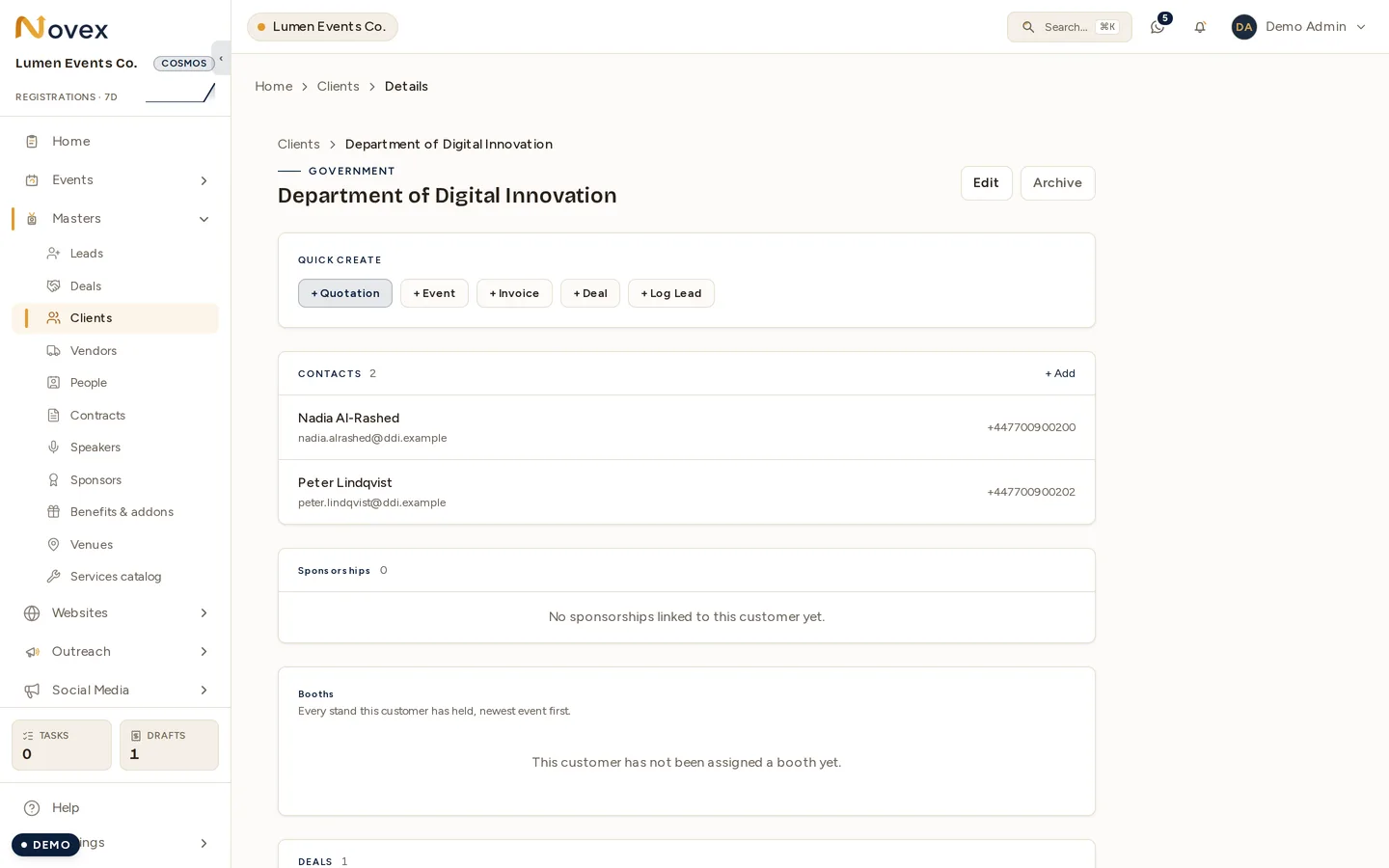Expand the Social Media menu chevron
The width and height of the screenshot is (1389, 868).
204,691
